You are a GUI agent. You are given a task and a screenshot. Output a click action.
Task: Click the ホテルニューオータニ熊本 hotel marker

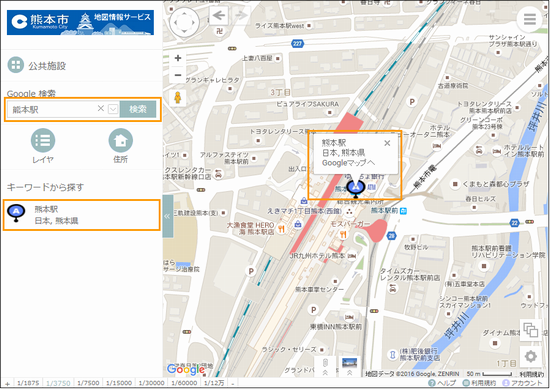(x=437, y=146)
